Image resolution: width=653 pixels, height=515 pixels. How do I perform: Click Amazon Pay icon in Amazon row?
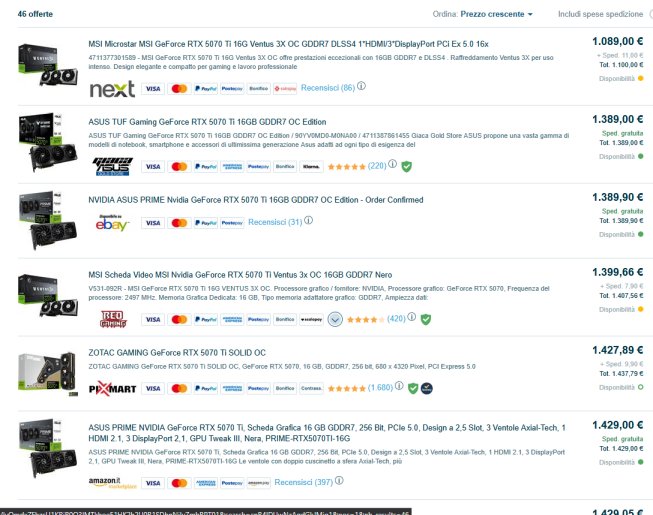pyautogui.click(x=258, y=483)
